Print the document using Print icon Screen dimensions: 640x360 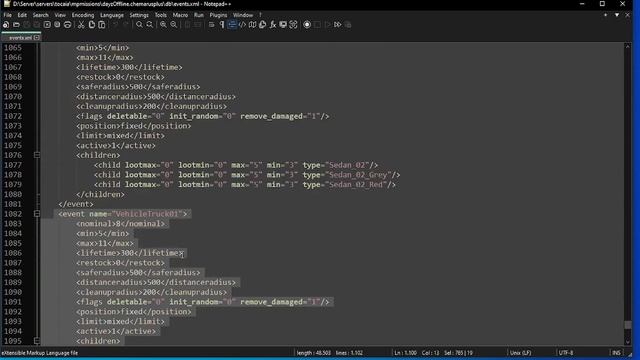[68, 25]
